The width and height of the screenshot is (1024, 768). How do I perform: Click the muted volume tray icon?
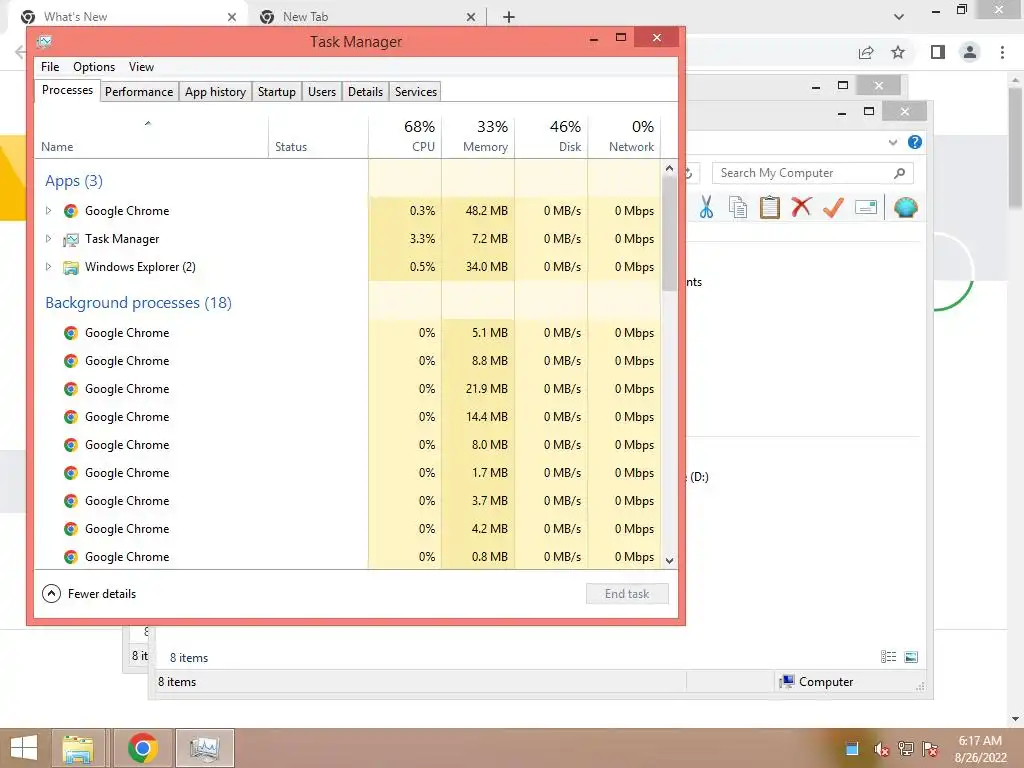882,749
